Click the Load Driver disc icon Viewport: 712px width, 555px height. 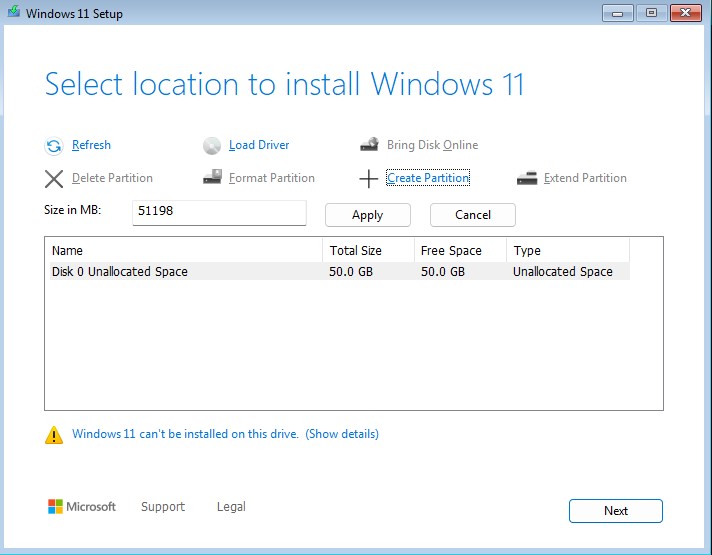[x=212, y=146]
